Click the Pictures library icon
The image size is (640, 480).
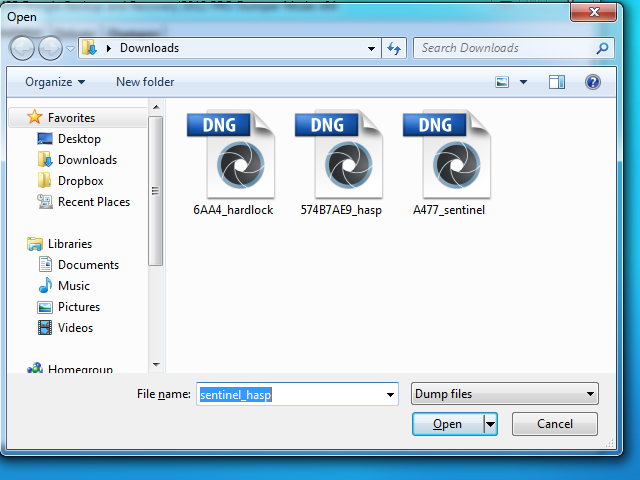(x=45, y=307)
